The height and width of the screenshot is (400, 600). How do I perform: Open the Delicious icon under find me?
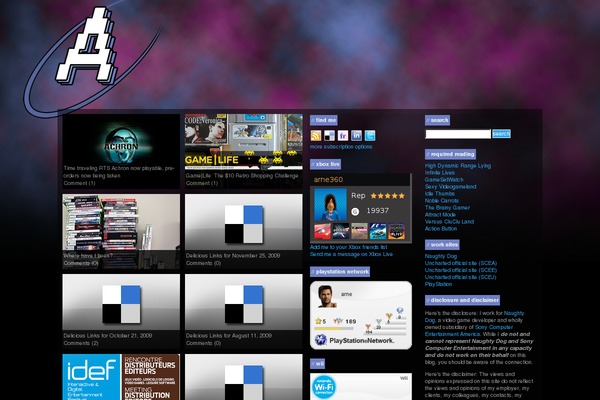329,136
